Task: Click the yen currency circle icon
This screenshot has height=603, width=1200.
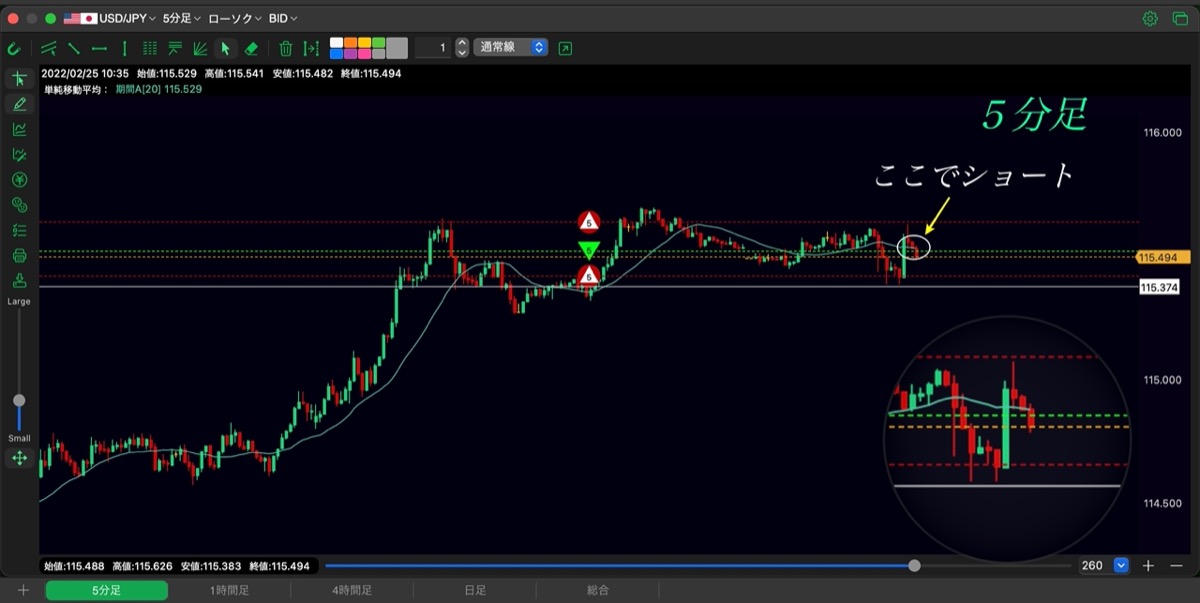Action: (19, 180)
